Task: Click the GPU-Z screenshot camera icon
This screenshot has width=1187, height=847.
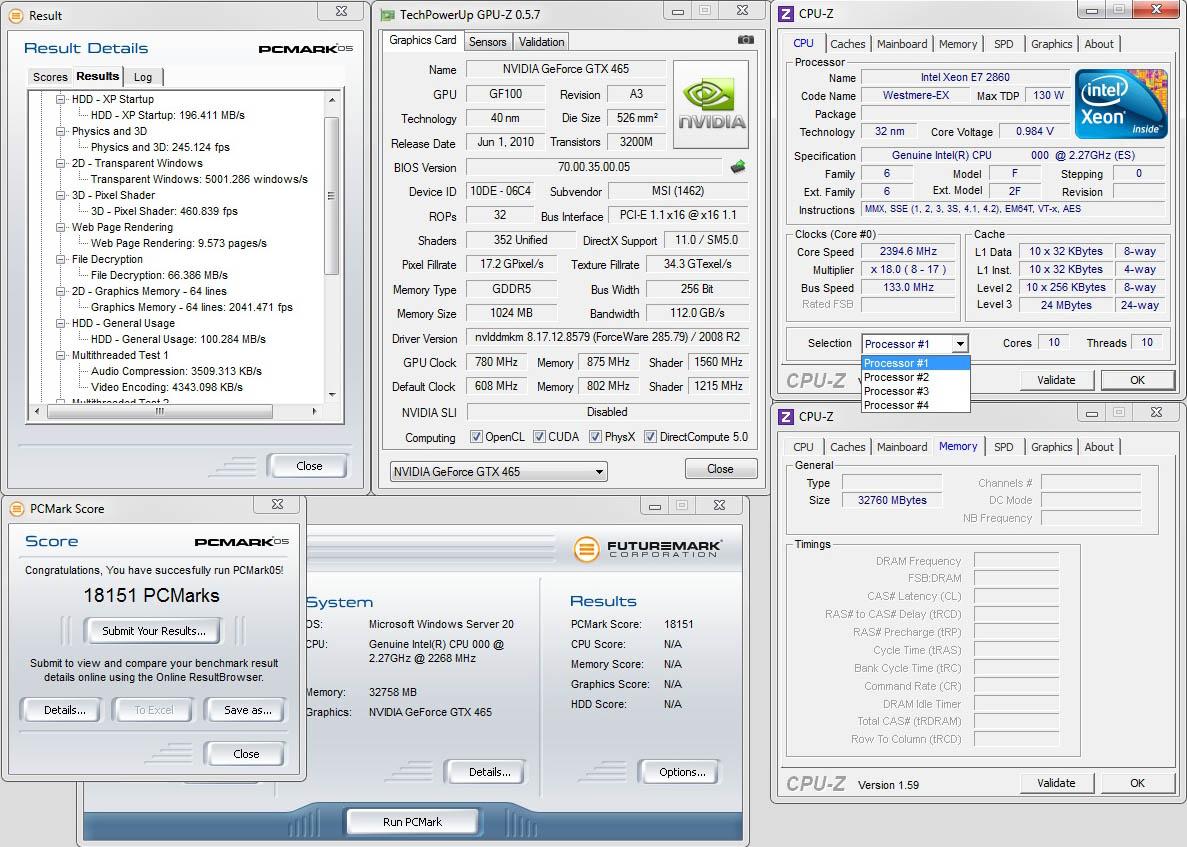Action: pyautogui.click(x=746, y=40)
